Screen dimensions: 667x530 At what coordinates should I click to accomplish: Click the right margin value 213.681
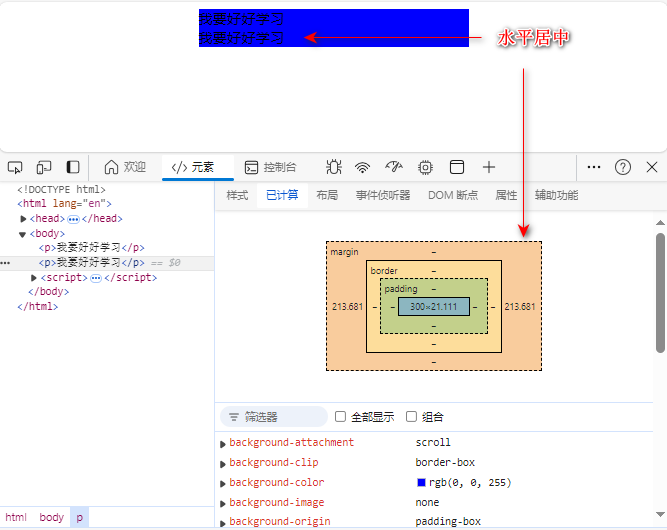520,307
